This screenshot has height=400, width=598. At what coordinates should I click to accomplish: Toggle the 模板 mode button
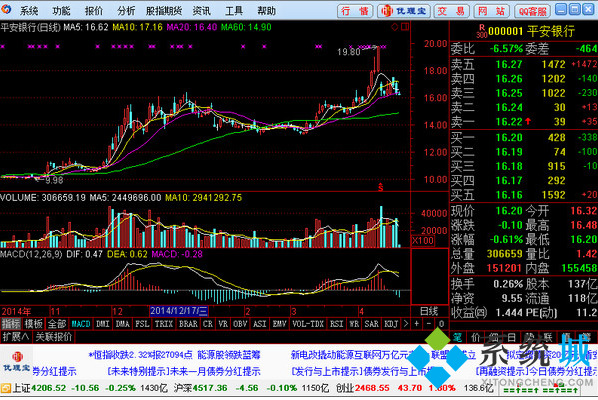[34, 324]
